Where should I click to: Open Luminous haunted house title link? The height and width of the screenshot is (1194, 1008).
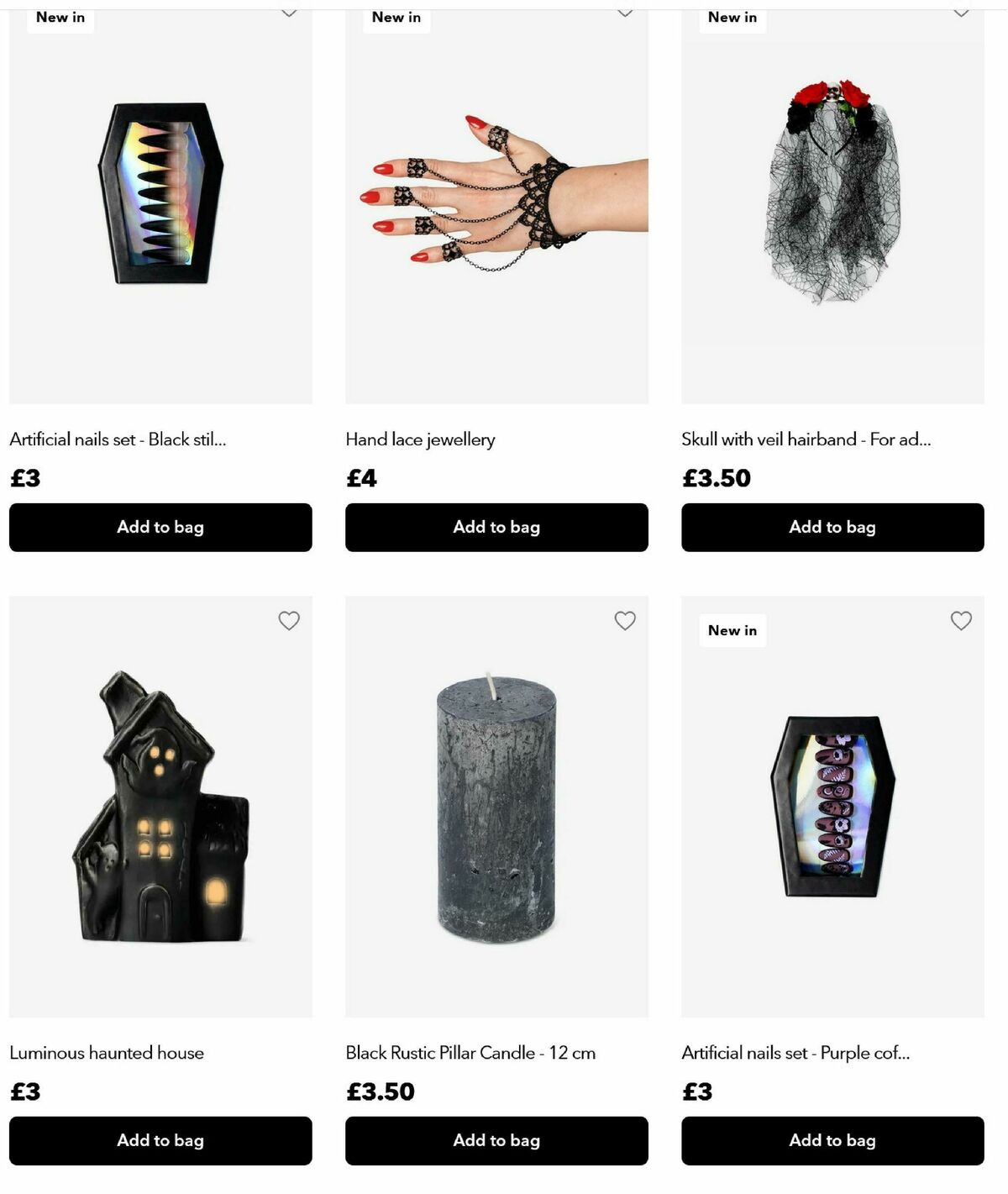coord(107,1052)
